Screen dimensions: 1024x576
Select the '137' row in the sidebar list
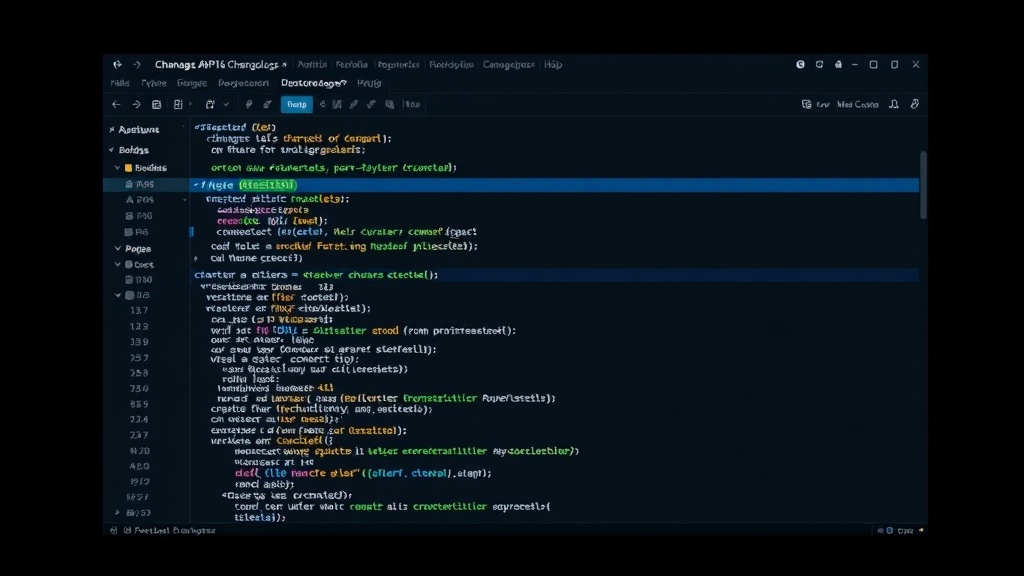(138, 311)
